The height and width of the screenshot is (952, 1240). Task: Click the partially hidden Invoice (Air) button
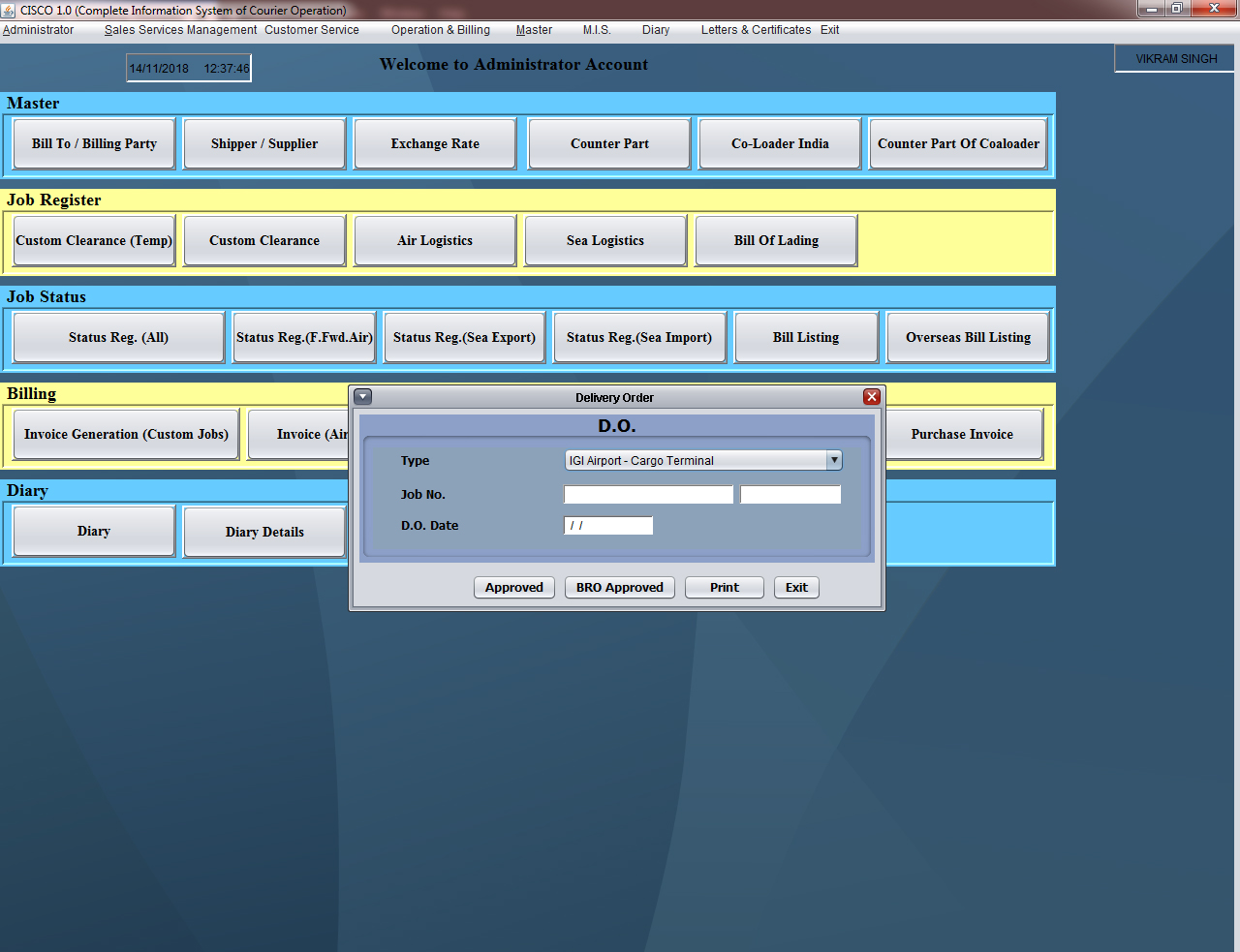298,434
